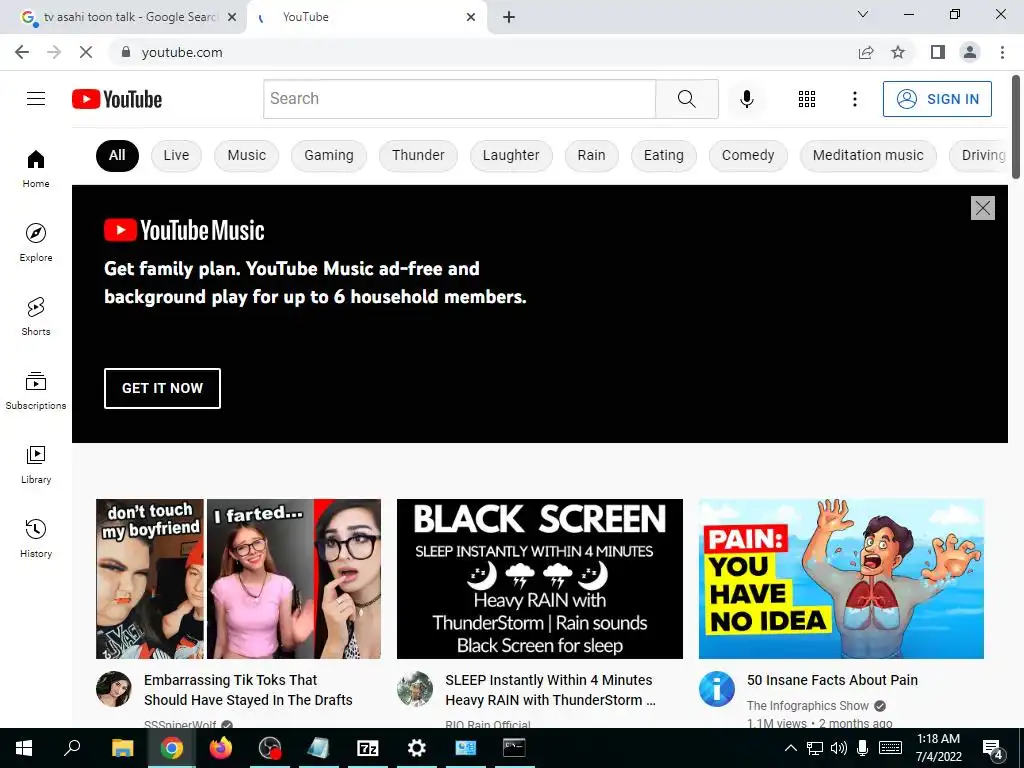This screenshot has width=1024, height=768.
Task: Click the YouTube logo
Action: [117, 99]
